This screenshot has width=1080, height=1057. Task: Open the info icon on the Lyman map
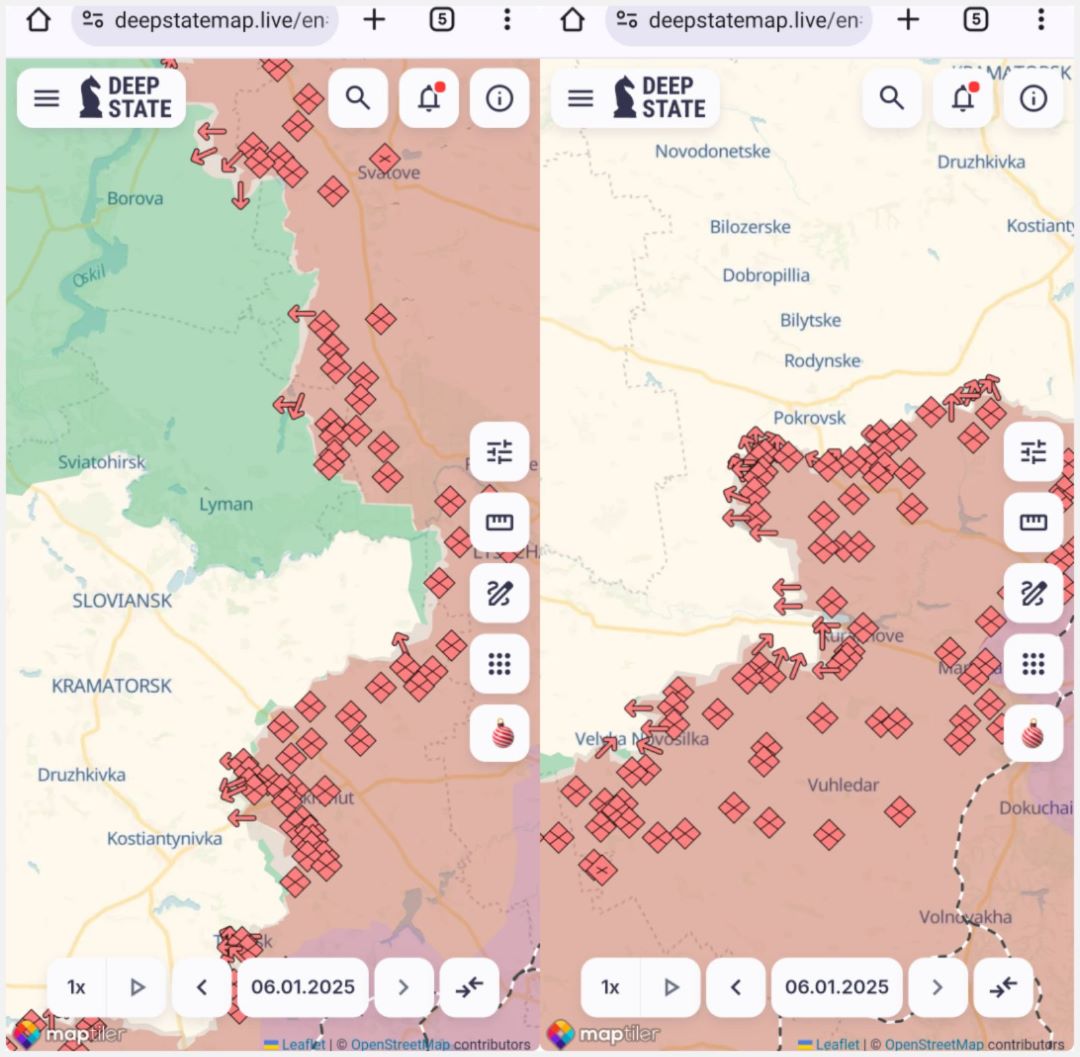point(499,98)
